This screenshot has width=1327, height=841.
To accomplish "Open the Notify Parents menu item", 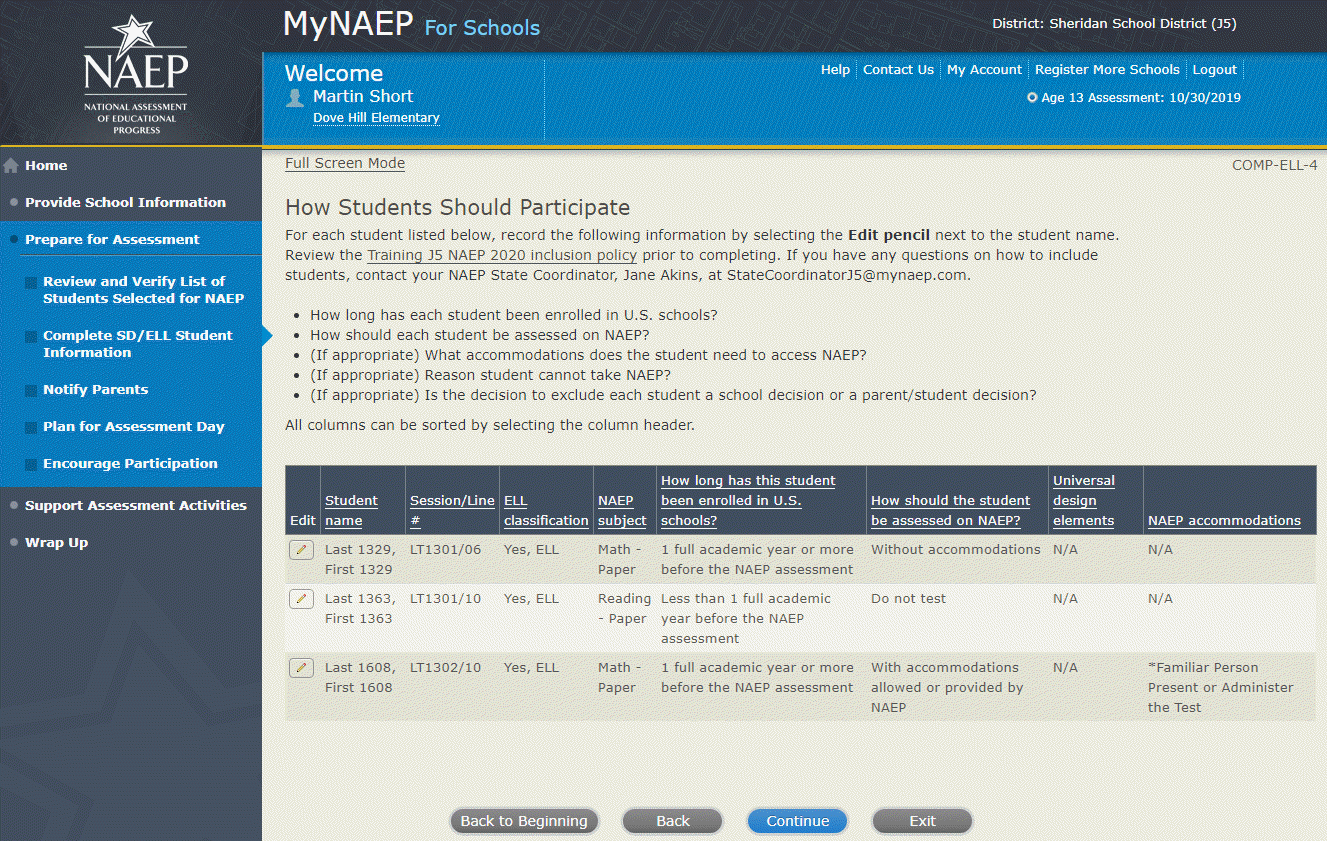I will [95, 389].
